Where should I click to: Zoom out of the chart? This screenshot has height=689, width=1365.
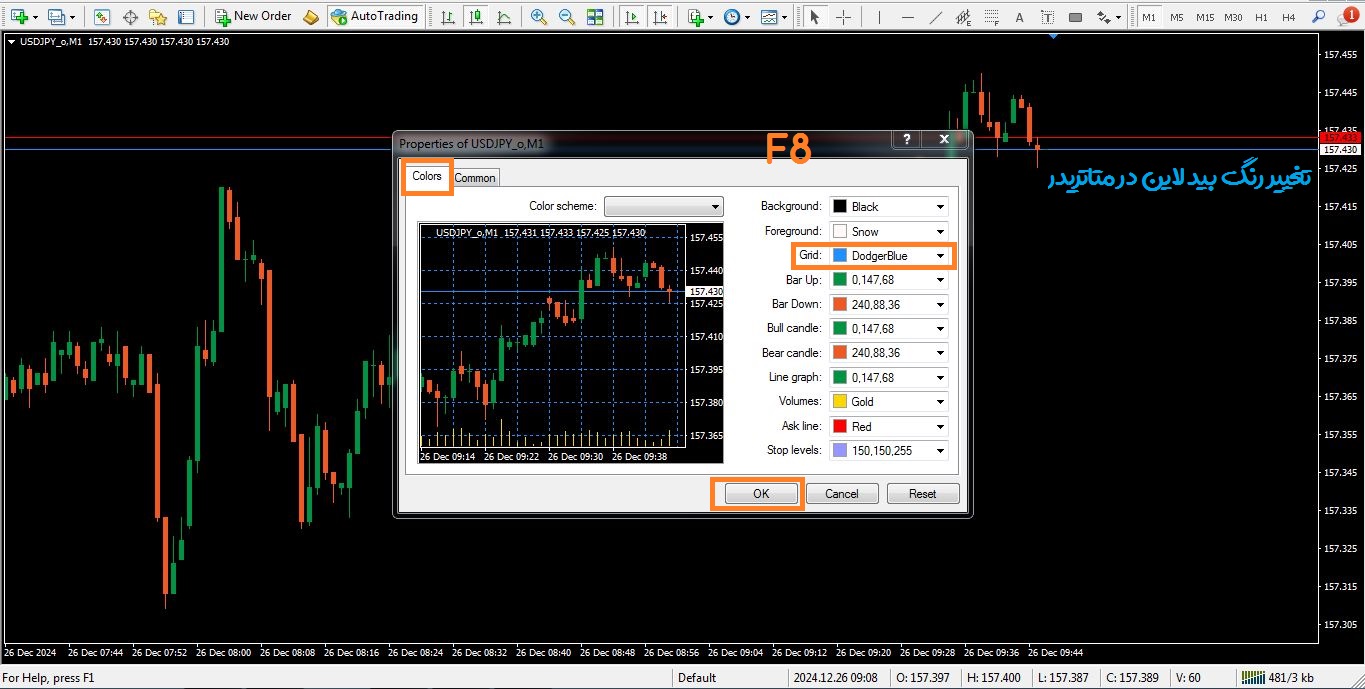(567, 17)
